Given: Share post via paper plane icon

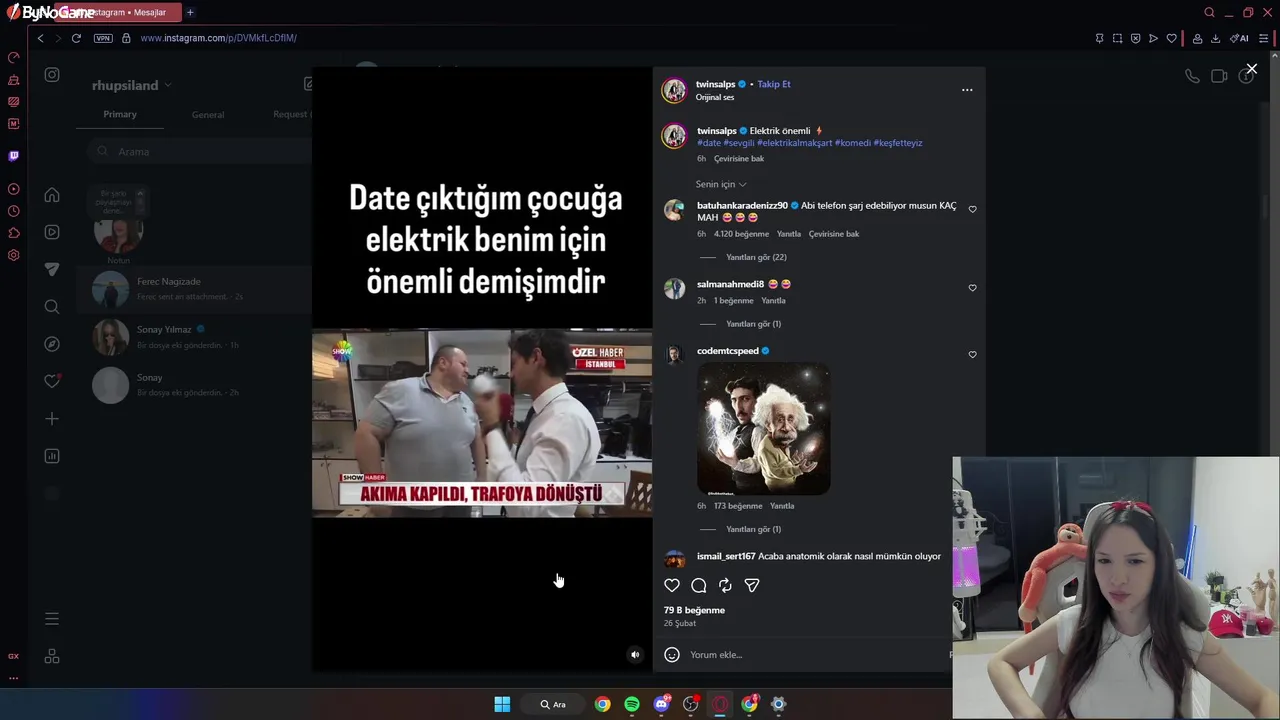Looking at the screenshot, I should click(x=752, y=585).
